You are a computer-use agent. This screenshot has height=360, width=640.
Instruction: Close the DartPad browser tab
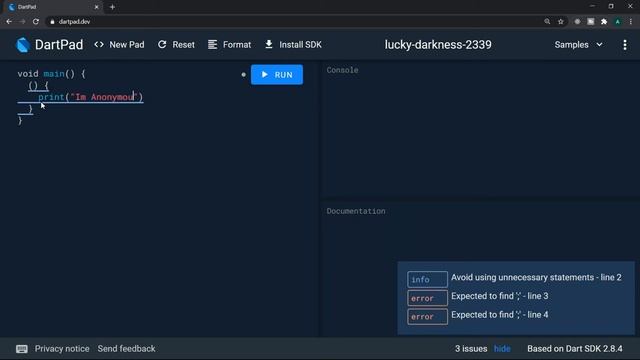tap(96, 7)
